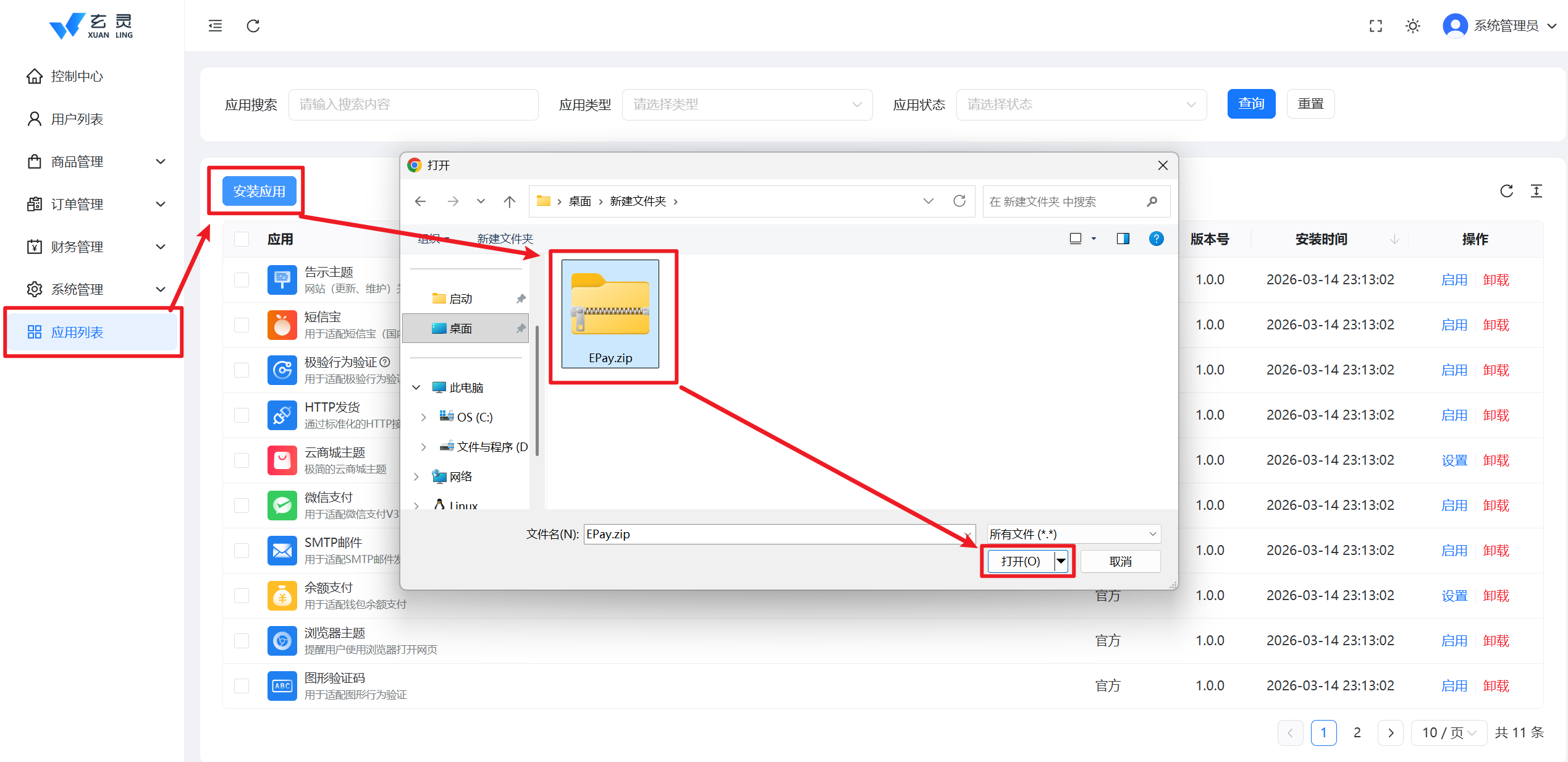Click the 余额支付 money bag icon

pos(282,595)
